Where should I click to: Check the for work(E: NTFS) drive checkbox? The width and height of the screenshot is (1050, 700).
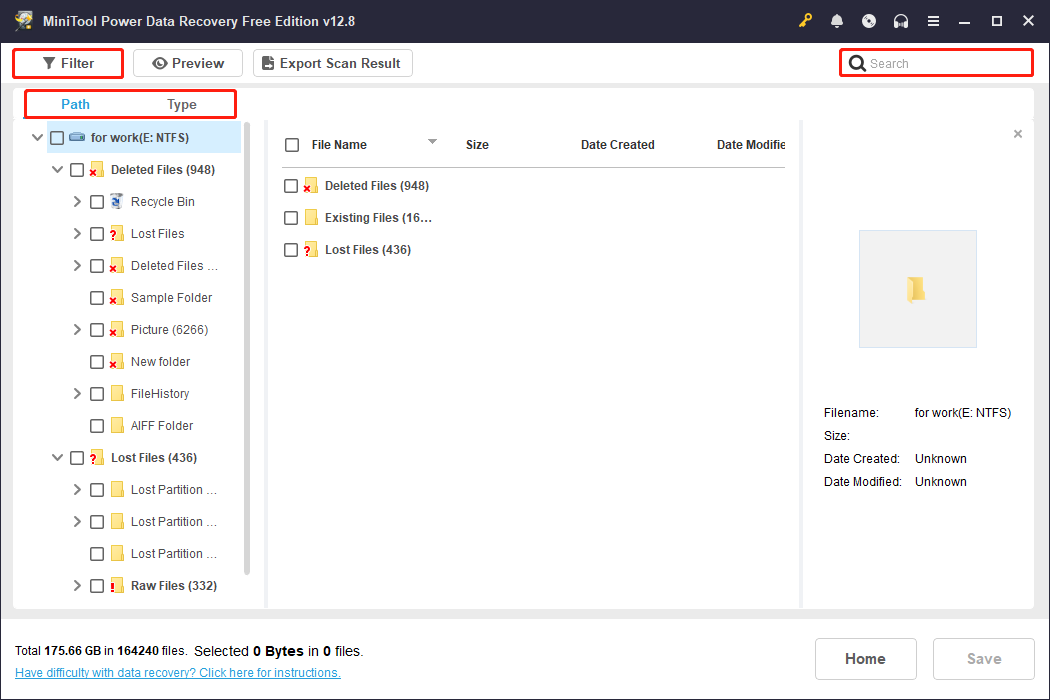coord(56,137)
